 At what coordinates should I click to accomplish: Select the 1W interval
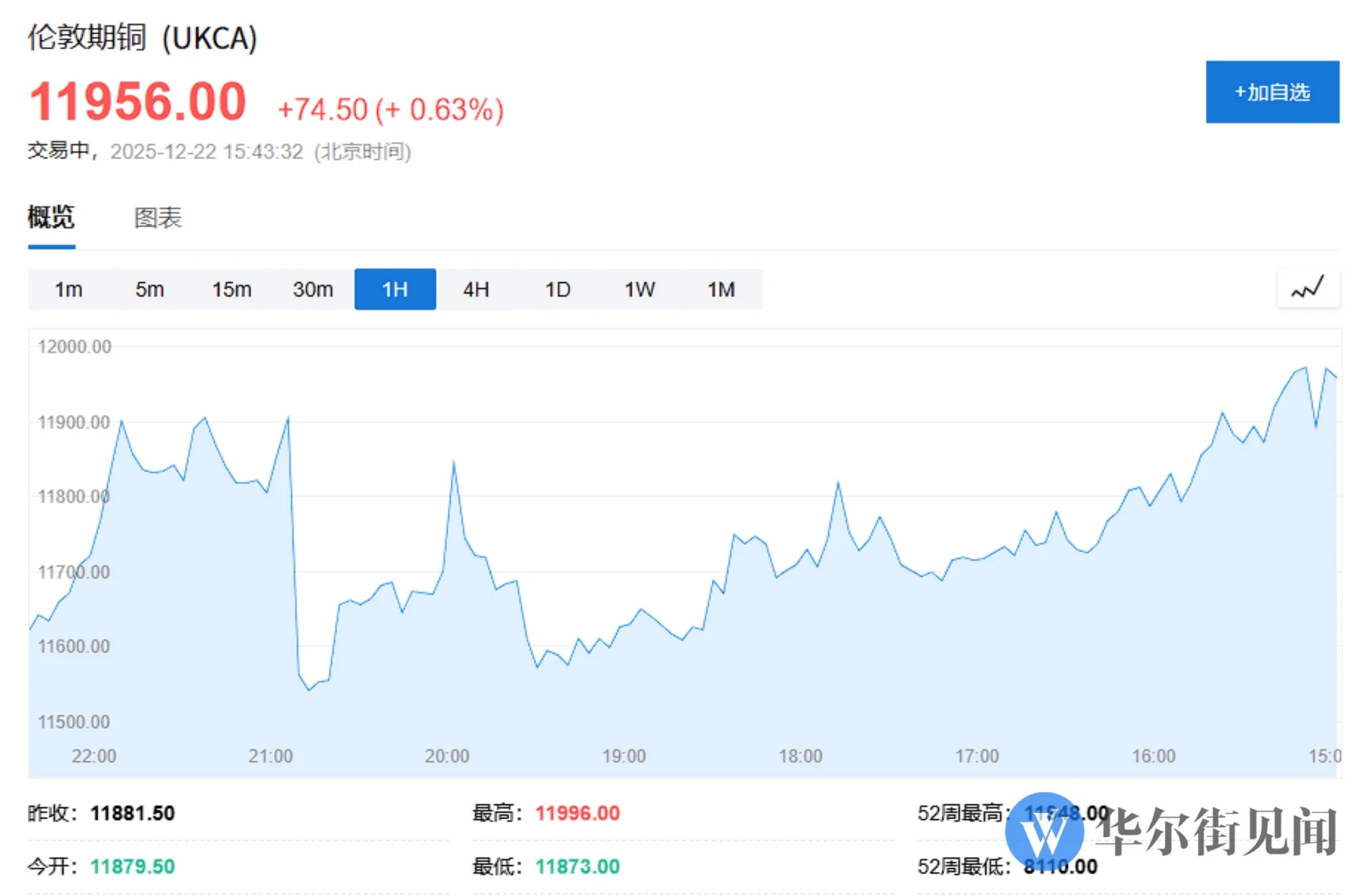click(x=640, y=290)
